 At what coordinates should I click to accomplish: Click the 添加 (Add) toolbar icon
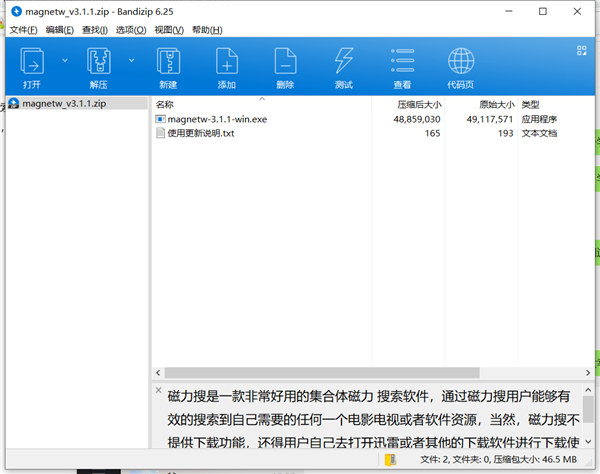(227, 60)
